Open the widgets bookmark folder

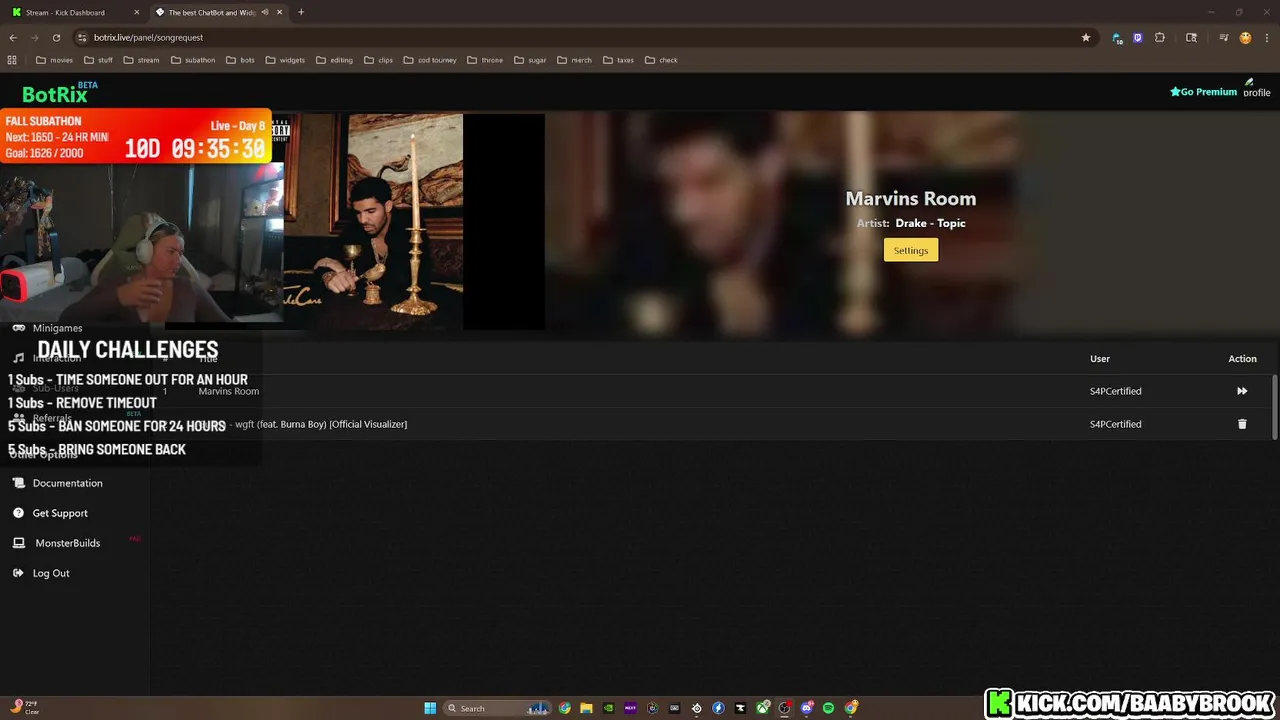point(285,60)
